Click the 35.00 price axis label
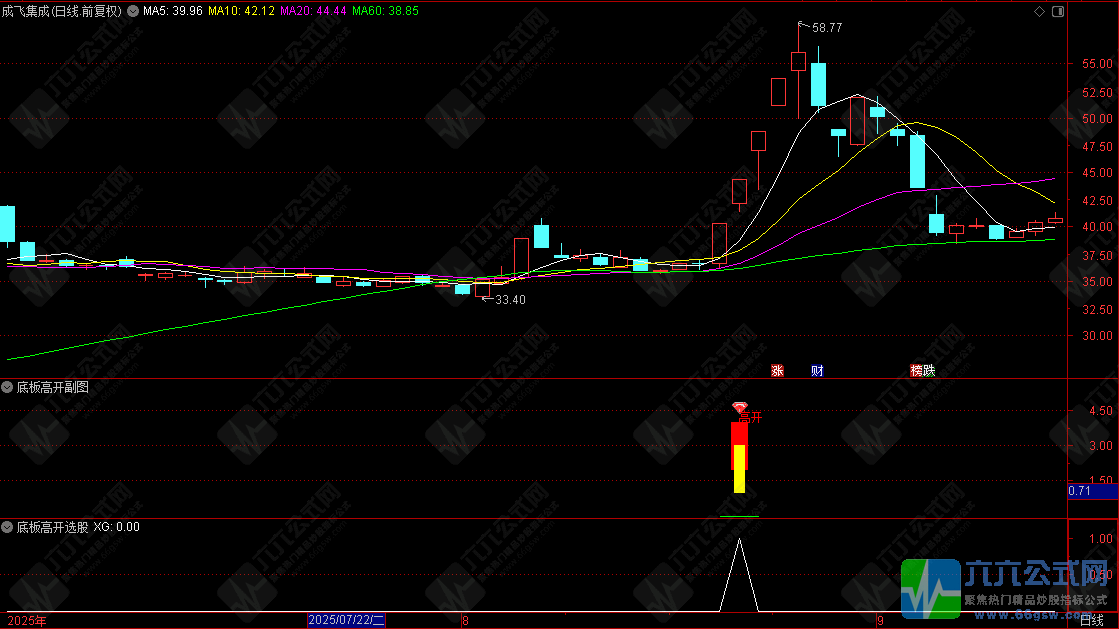This screenshot has width=1119, height=629. point(1098,281)
